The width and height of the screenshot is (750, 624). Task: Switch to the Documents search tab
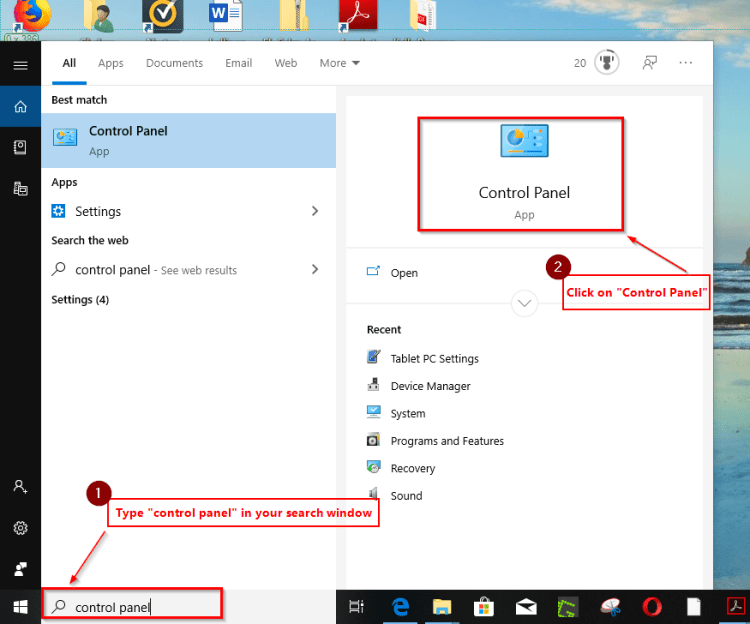coord(174,63)
